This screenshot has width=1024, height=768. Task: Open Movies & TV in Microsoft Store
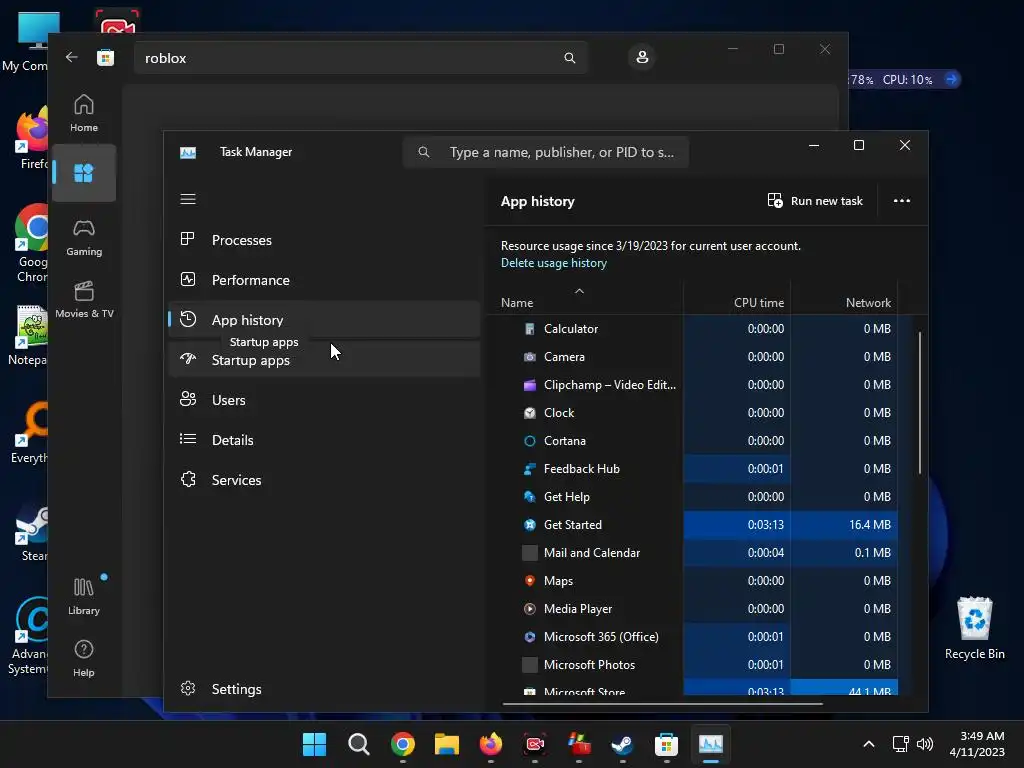pos(84,300)
